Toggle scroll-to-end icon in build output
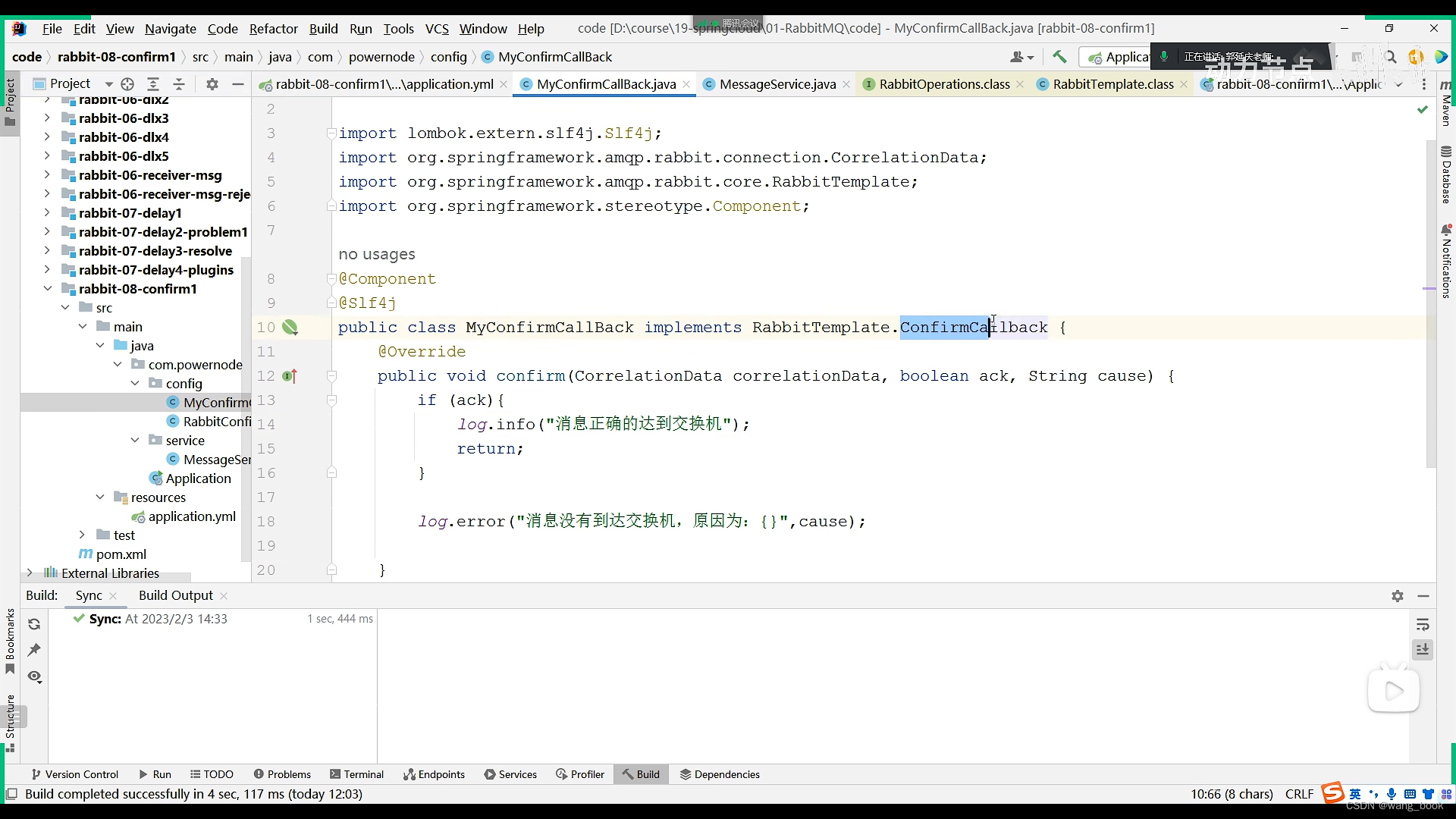This screenshot has width=1456, height=819. [x=1423, y=650]
